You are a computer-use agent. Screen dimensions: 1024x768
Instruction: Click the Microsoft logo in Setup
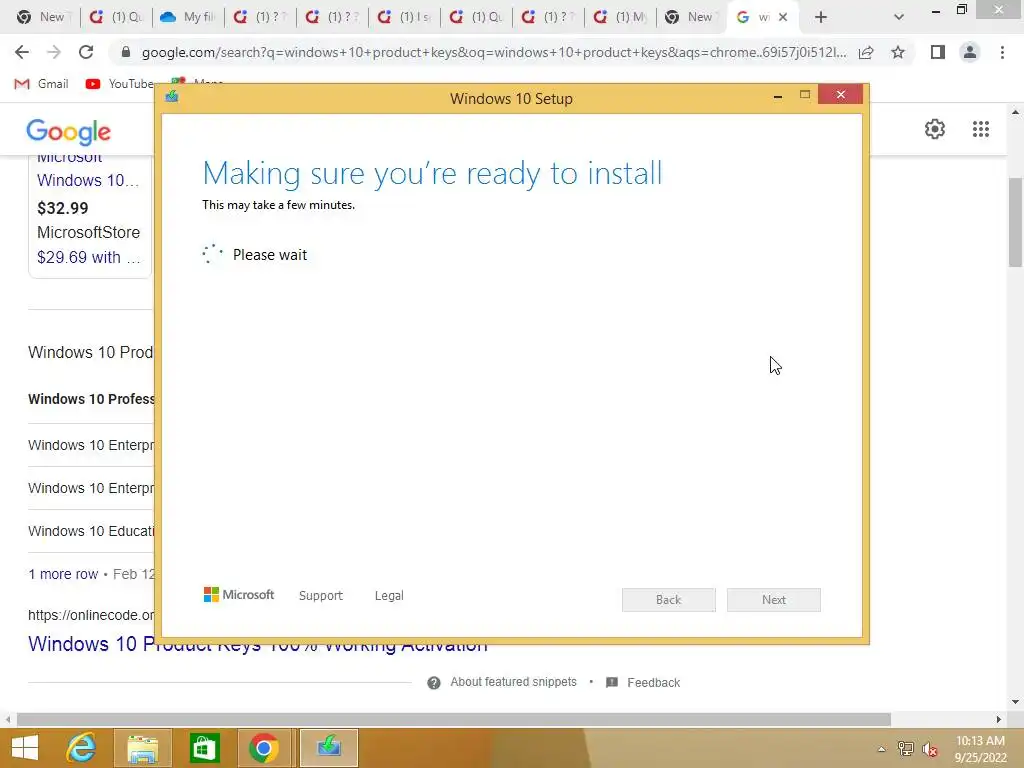point(238,594)
